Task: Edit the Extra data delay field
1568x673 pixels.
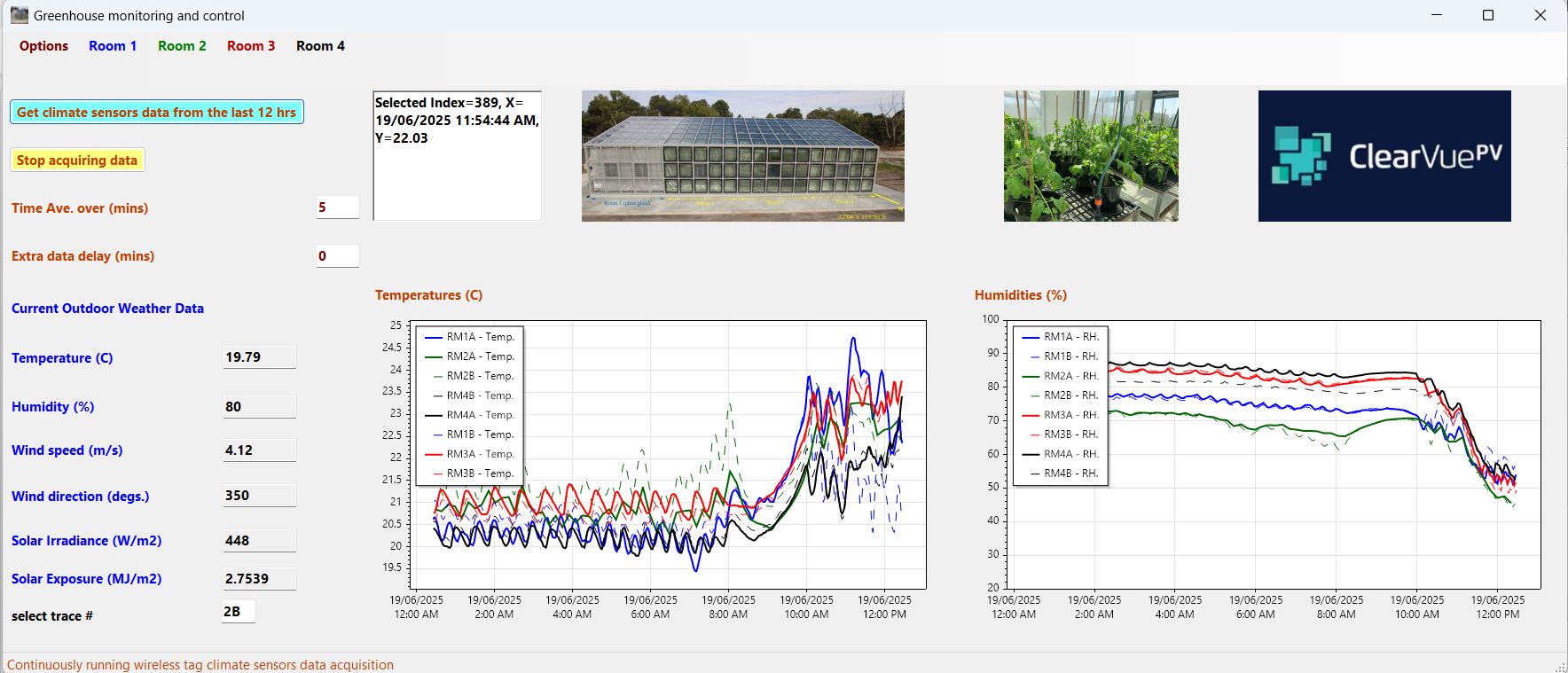Action: tap(337, 256)
